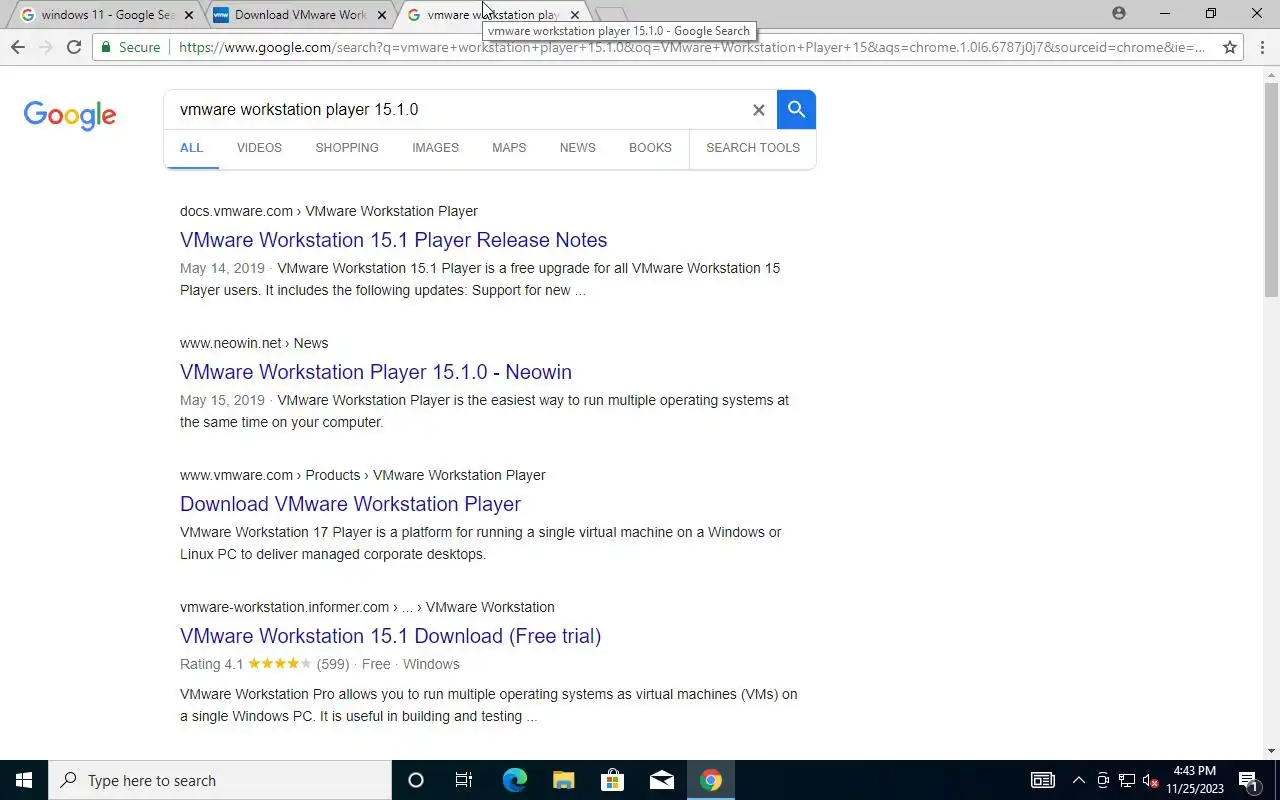The image size is (1280, 800).
Task: Click the muted volume tray icon
Action: tap(1151, 780)
